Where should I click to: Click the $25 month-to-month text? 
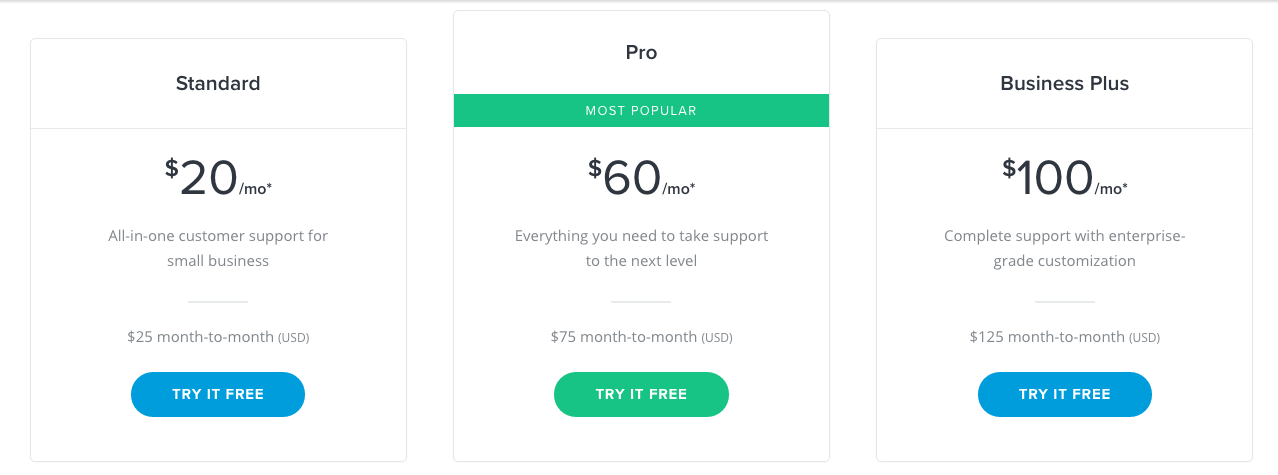(200, 337)
